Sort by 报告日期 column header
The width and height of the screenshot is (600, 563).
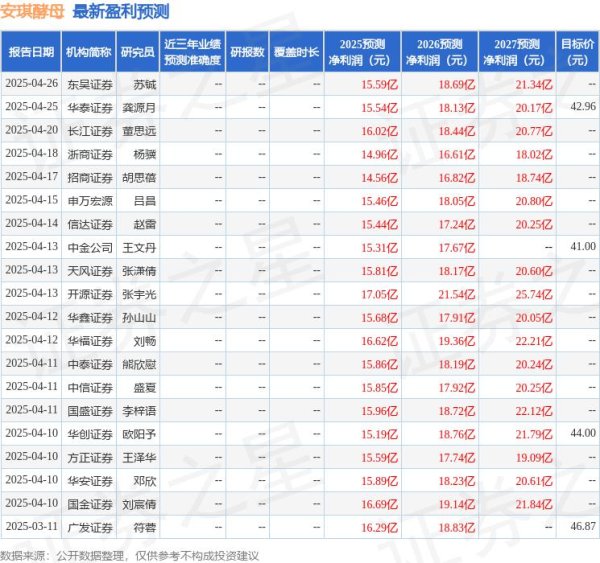pos(30,51)
